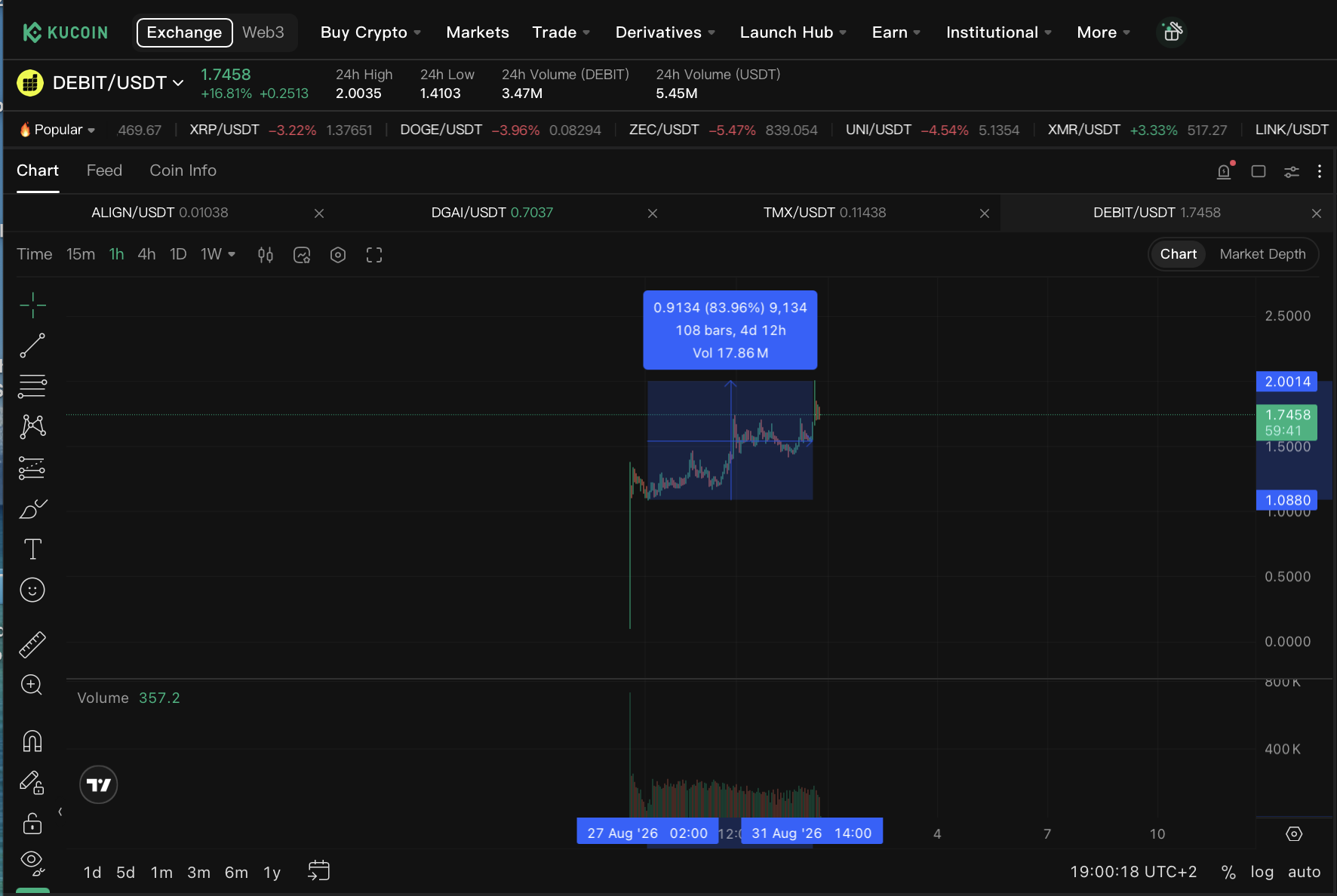Open the price scale settings gear
The image size is (1337, 896).
pos(1294,833)
